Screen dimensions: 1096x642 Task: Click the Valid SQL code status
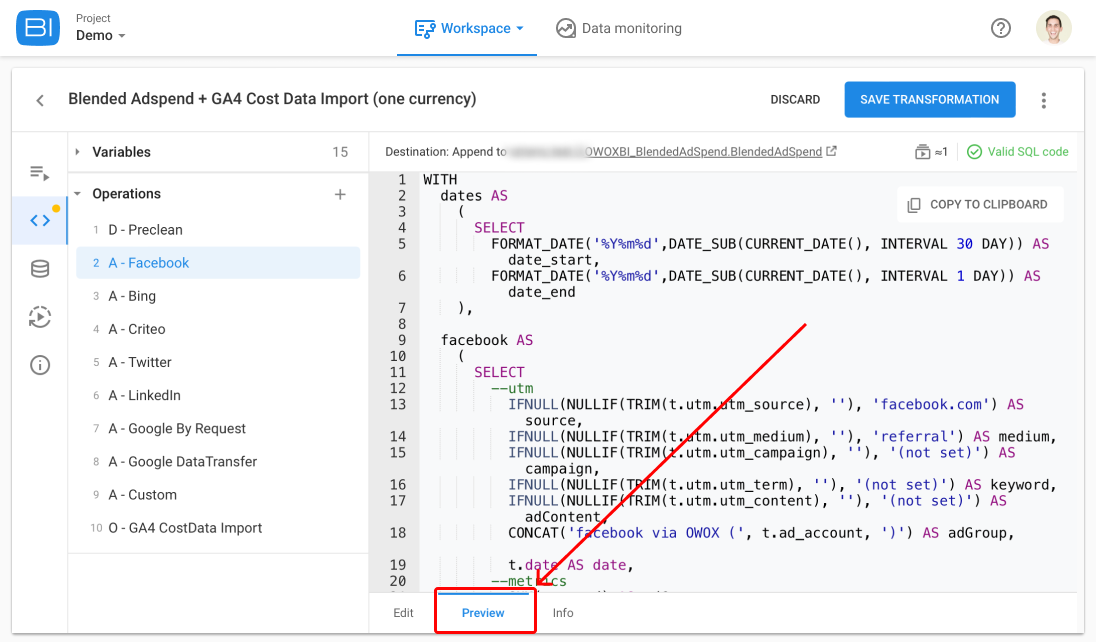pos(1018,152)
